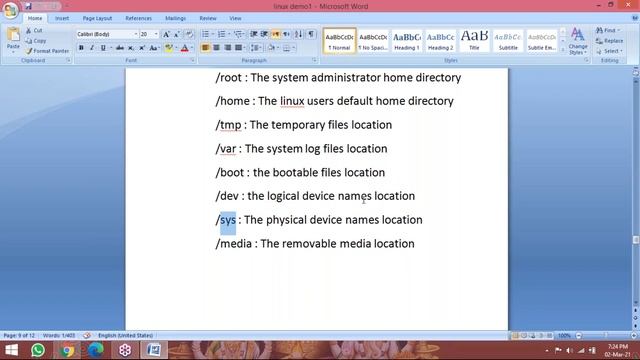This screenshot has height=360, width=640.
Task: Set right-to-left text direction
Action: [287, 34]
